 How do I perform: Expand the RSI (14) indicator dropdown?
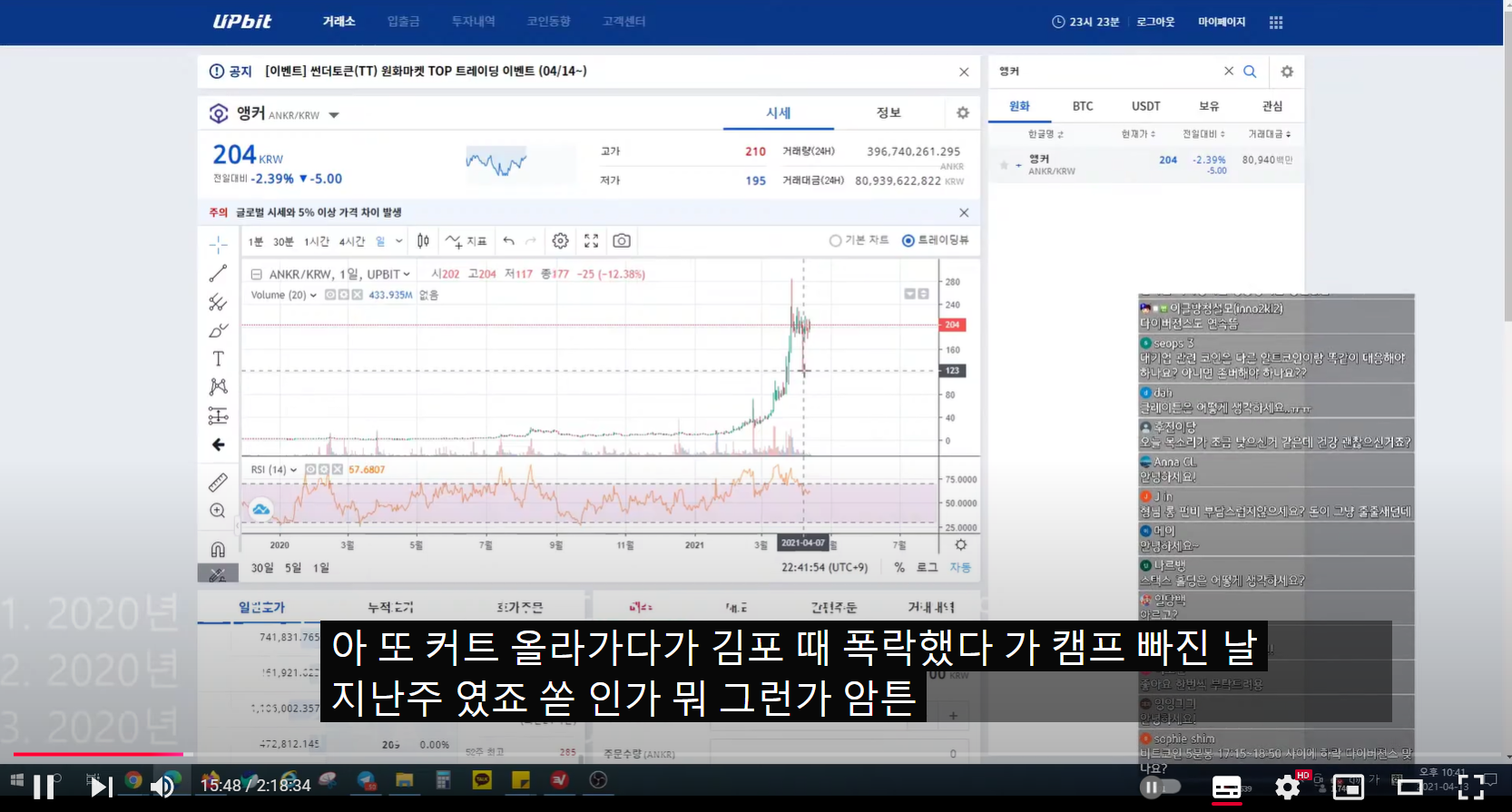[293, 469]
